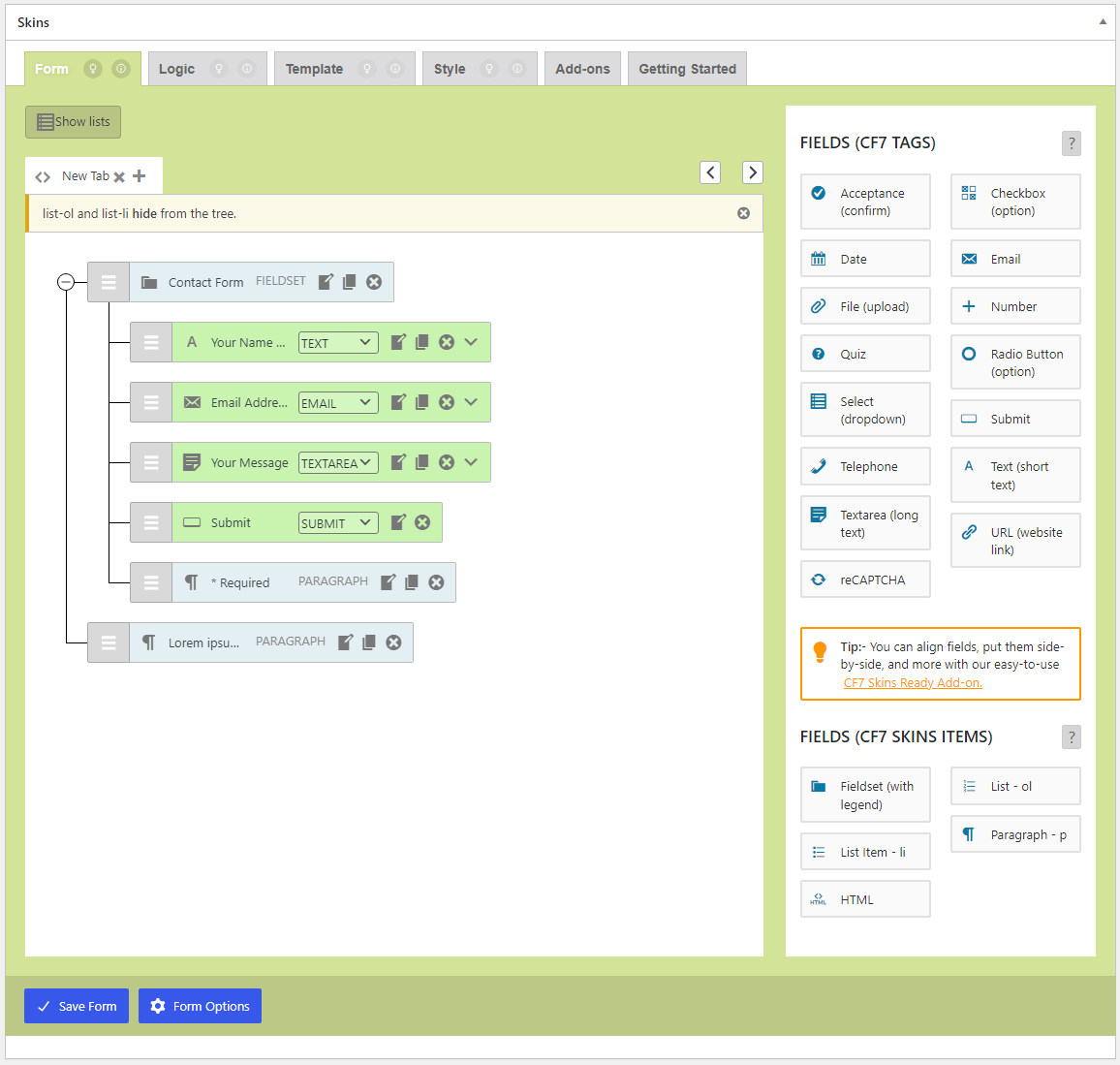Edit the Contact Form fieldset
Image resolution: width=1120 pixels, height=1065 pixels.
tap(326, 282)
